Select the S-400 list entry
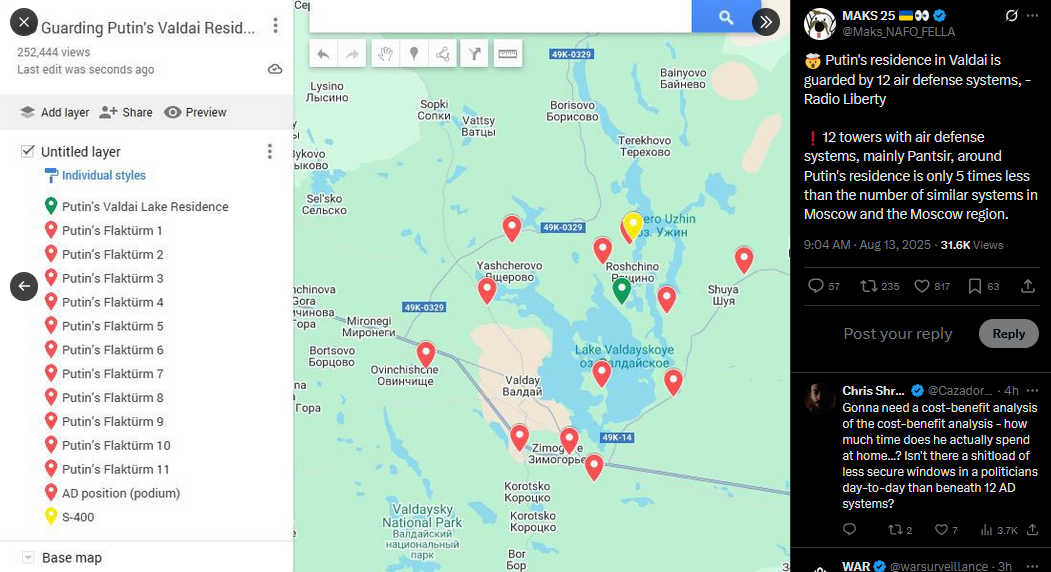This screenshot has width=1051, height=572. (x=69, y=517)
